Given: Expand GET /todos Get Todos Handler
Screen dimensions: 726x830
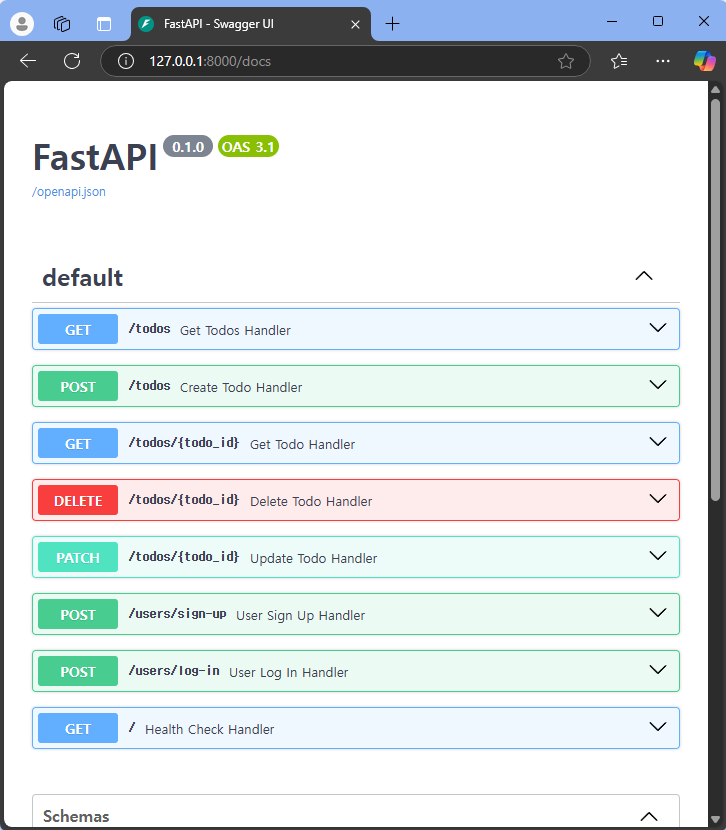Looking at the screenshot, I should pos(356,329).
